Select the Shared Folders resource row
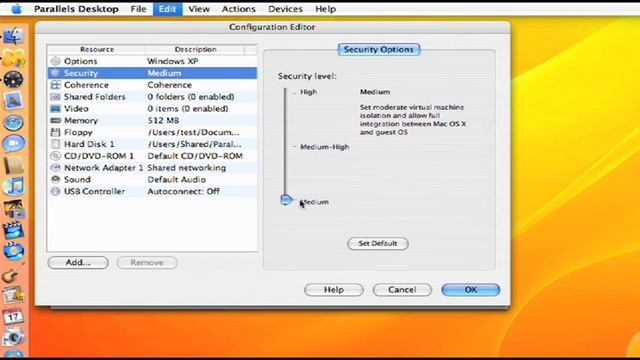 152,97
